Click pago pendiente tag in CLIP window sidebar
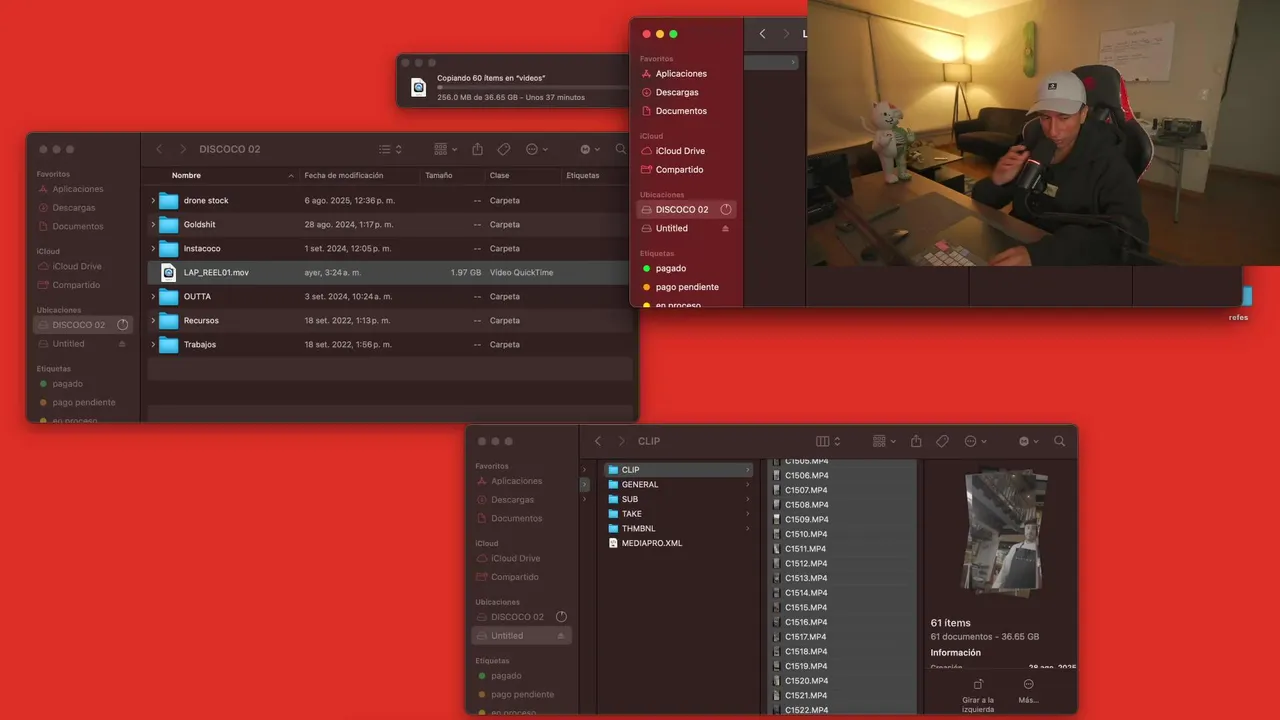Viewport: 1280px width, 720px height. coord(515,695)
